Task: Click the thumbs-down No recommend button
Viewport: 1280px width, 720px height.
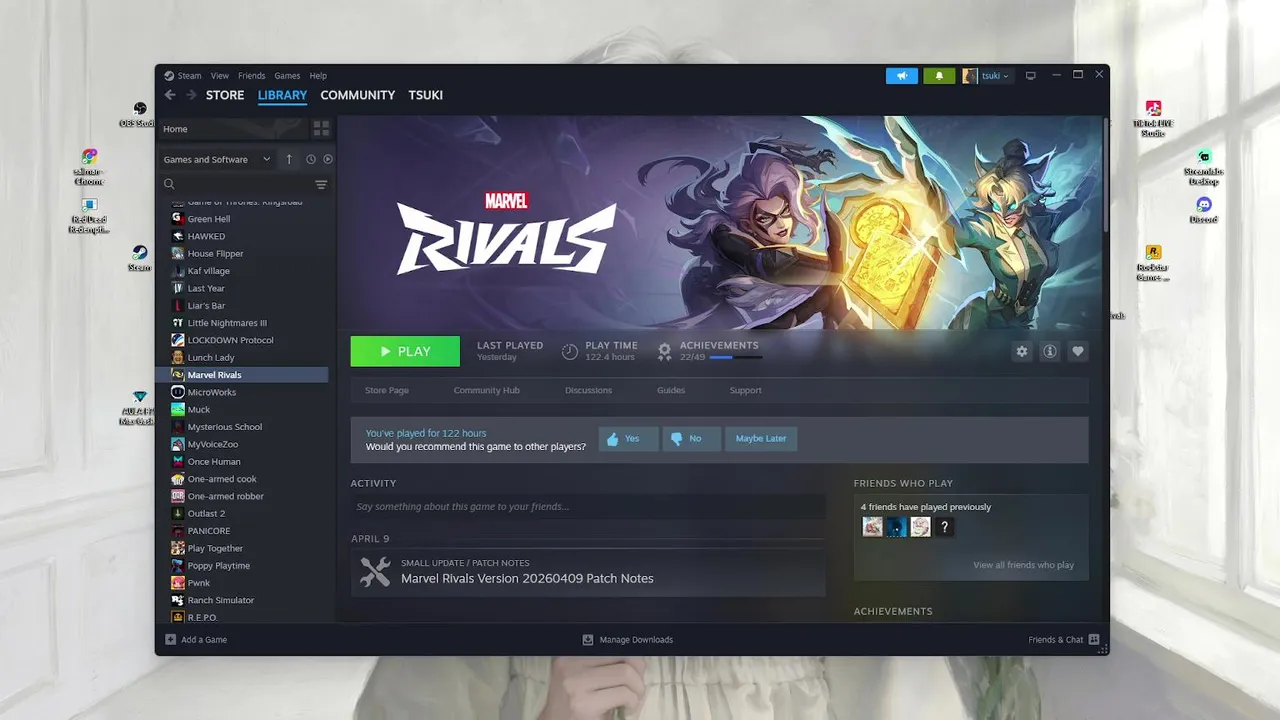Action: coord(691,439)
